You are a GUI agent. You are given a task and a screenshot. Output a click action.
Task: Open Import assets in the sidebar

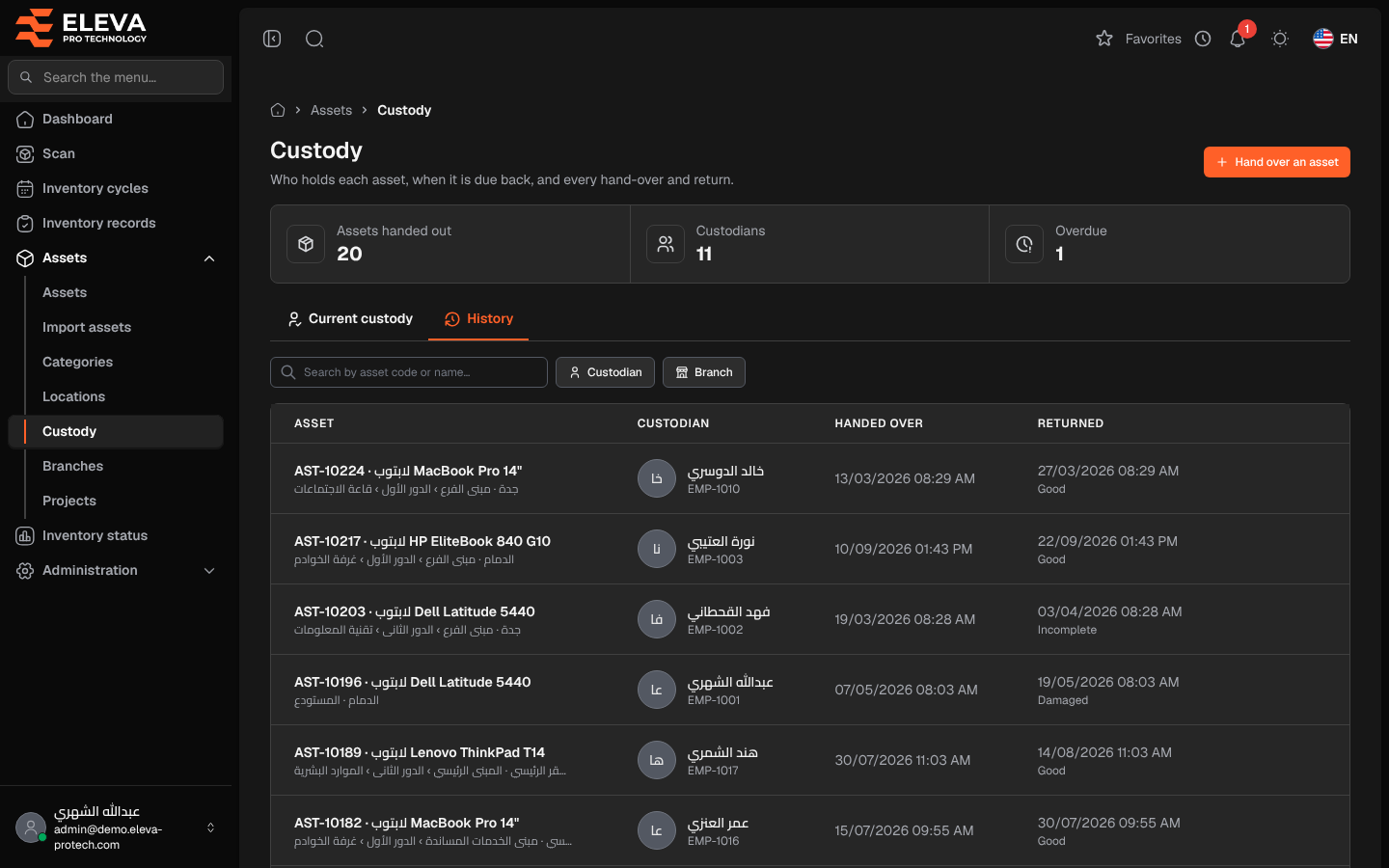click(x=87, y=327)
